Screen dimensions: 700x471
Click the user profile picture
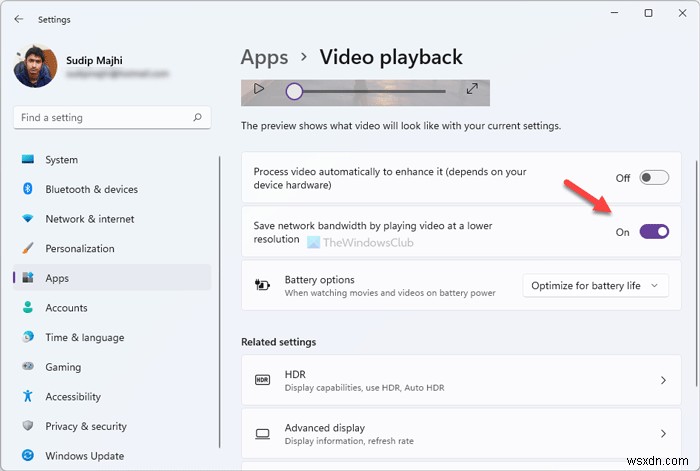[x=36, y=66]
